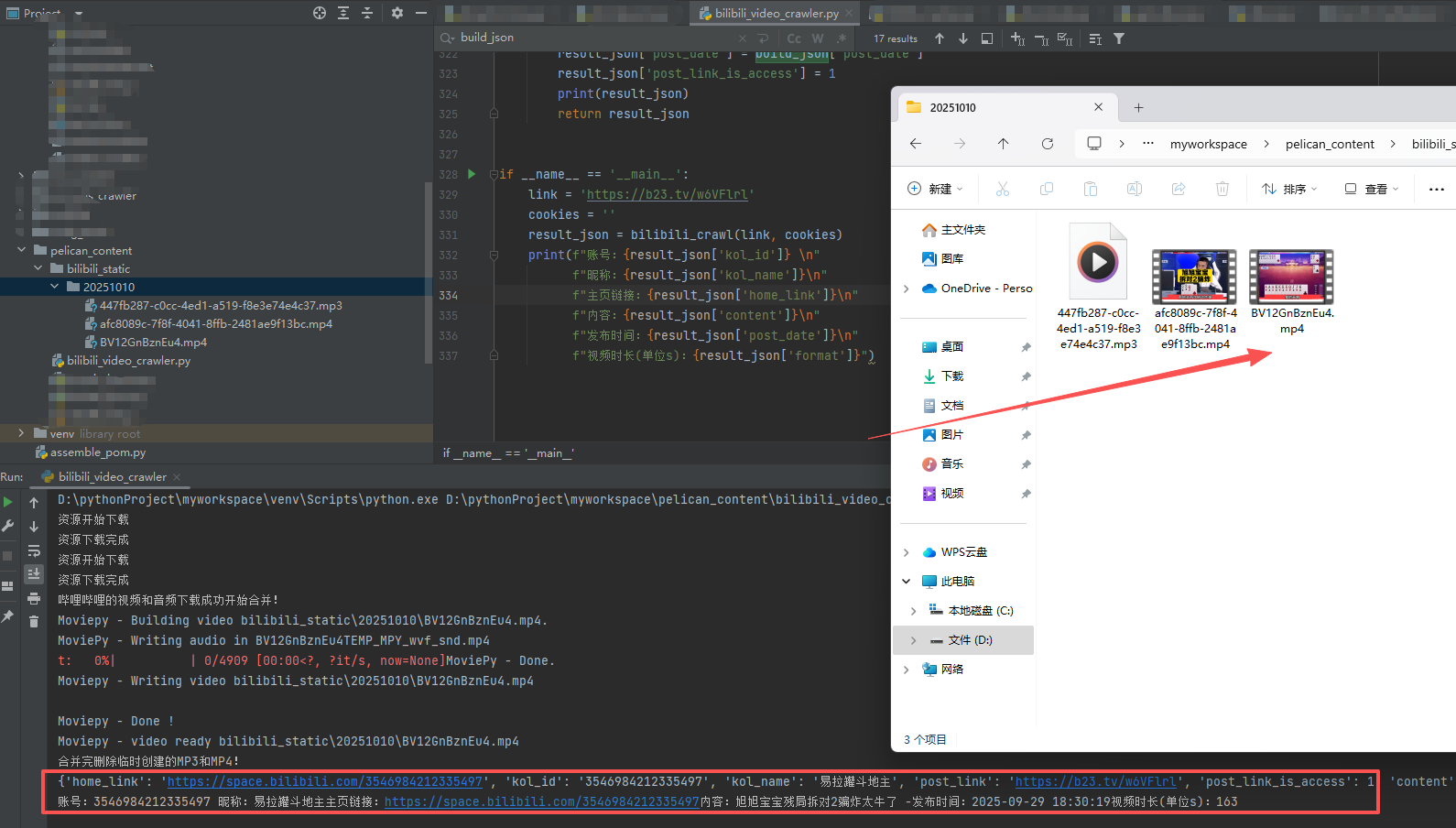
Task: Open Project panel settings gear
Action: (x=397, y=13)
